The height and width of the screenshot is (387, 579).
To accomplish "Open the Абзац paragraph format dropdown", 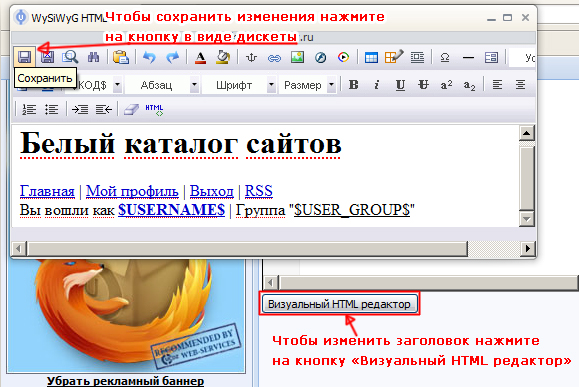I will 195,85.
